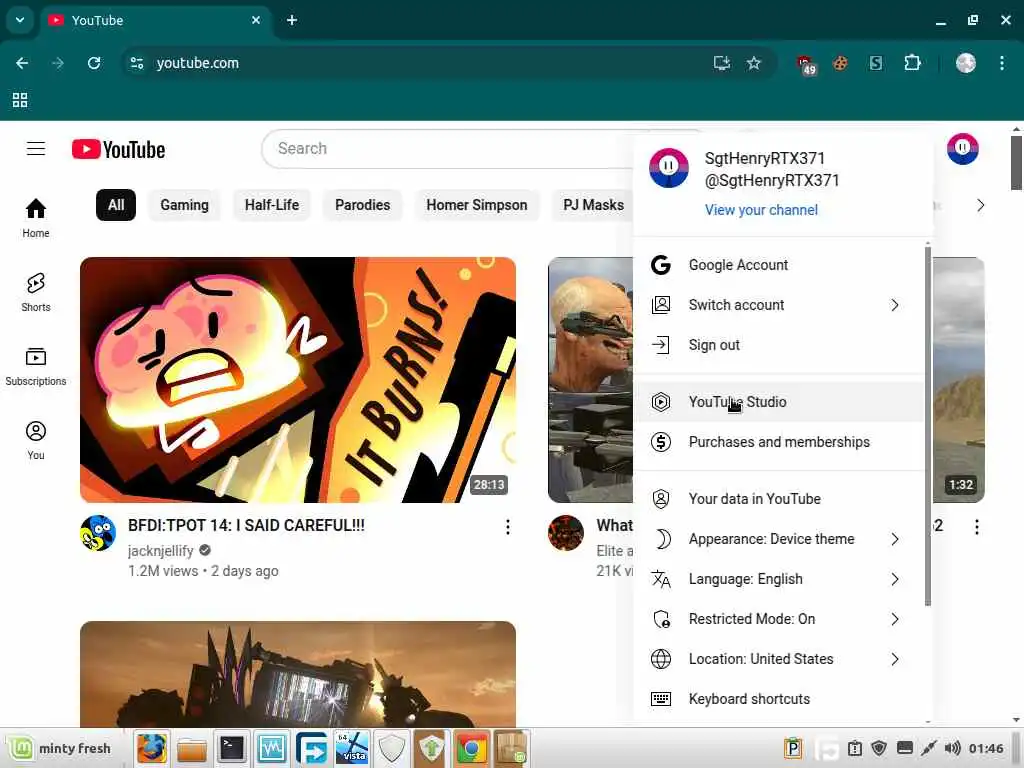The height and width of the screenshot is (768, 1024).
Task: Expand Language: English option
Action: tap(778, 579)
